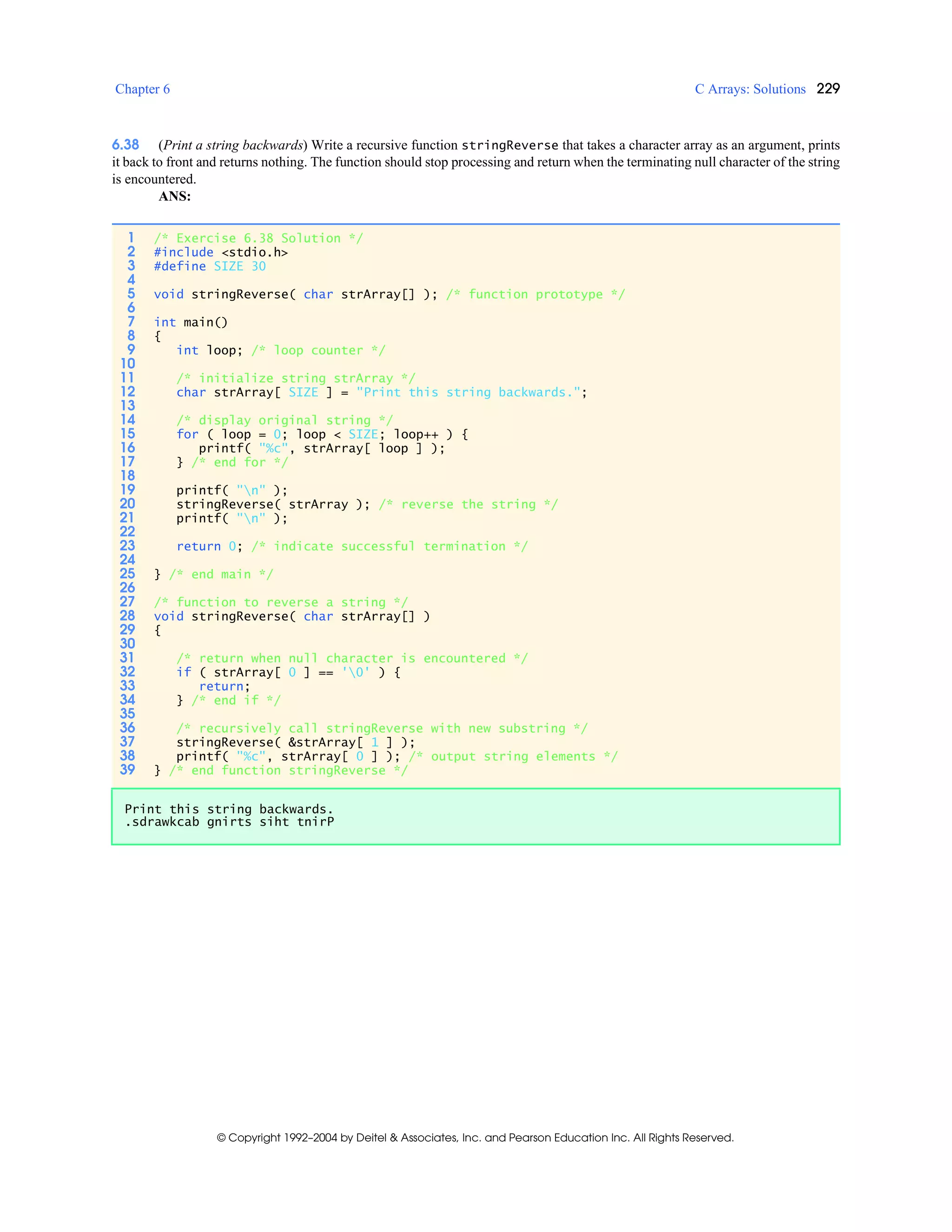Click comment 'indicate successful termination'
952x1232 pixels.
[x=389, y=547]
